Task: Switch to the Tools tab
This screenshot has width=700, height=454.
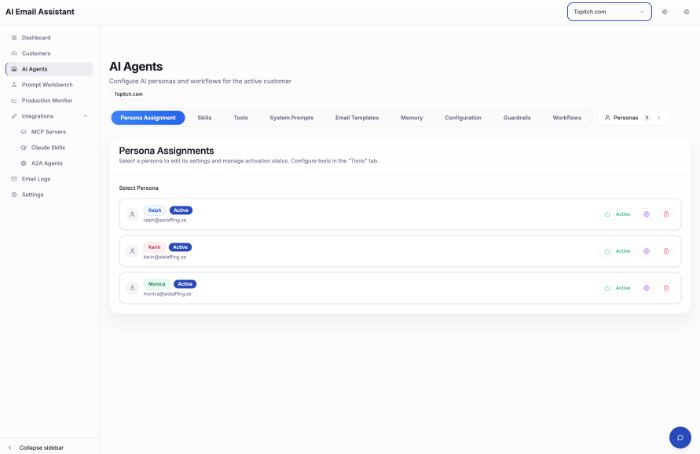Action: (x=241, y=118)
